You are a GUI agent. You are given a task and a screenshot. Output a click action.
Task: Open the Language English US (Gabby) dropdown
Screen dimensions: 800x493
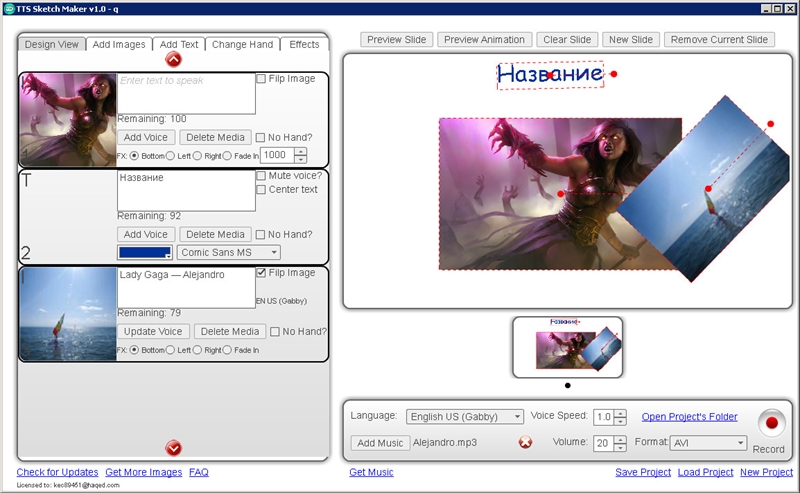tap(465, 416)
